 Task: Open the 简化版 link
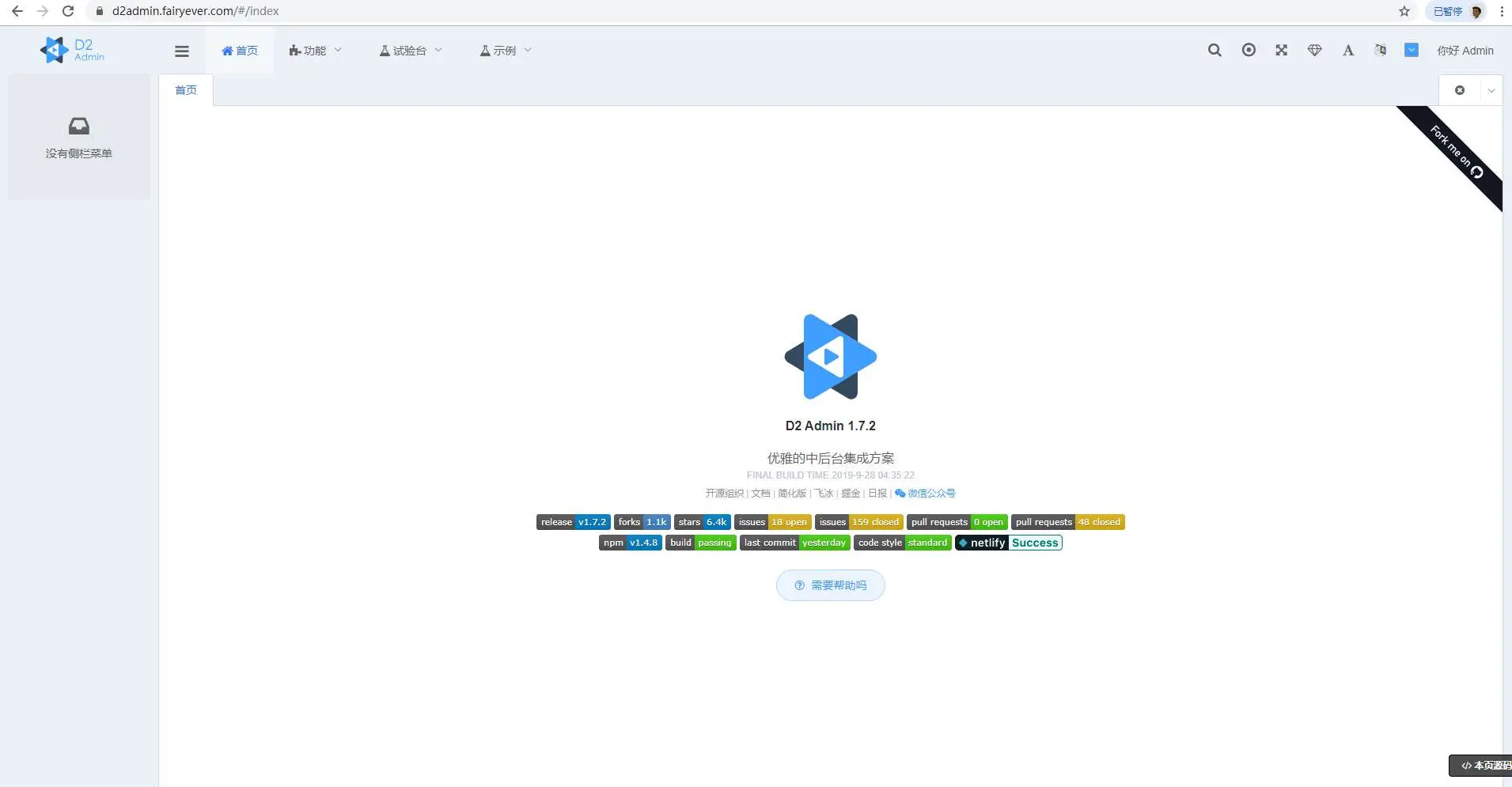[792, 494]
